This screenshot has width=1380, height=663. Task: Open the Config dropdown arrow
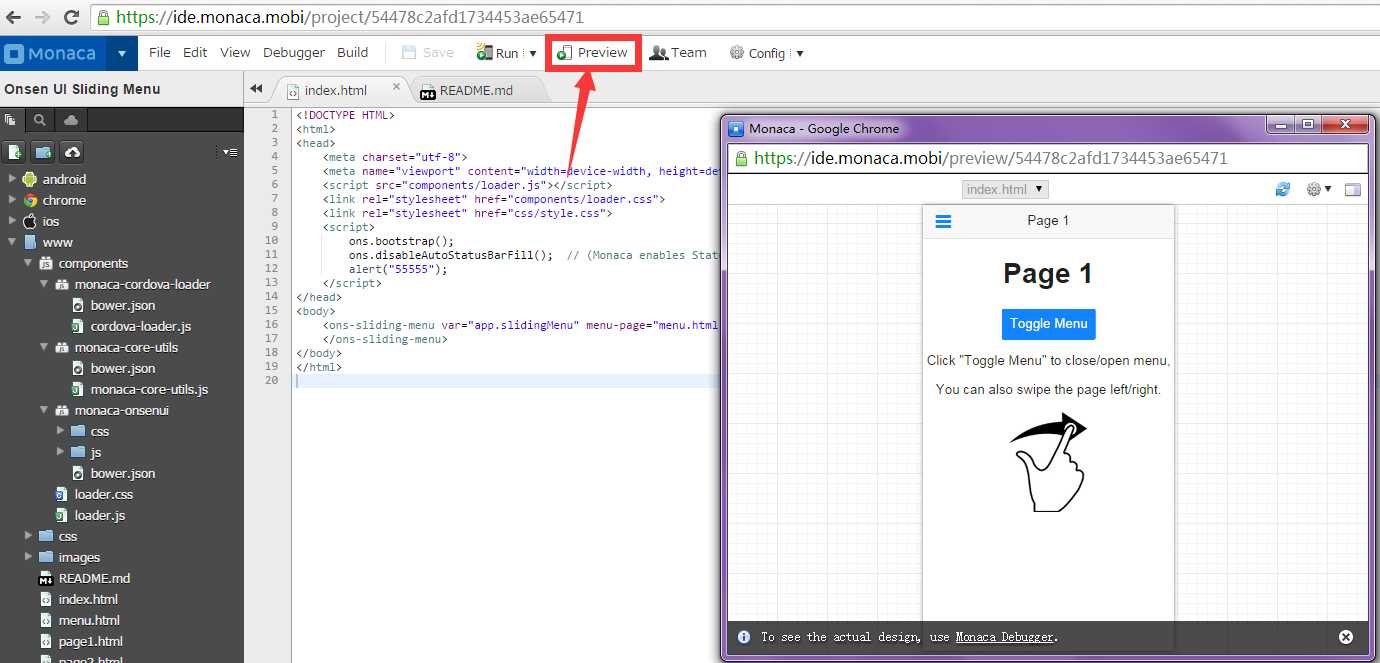[799, 54]
